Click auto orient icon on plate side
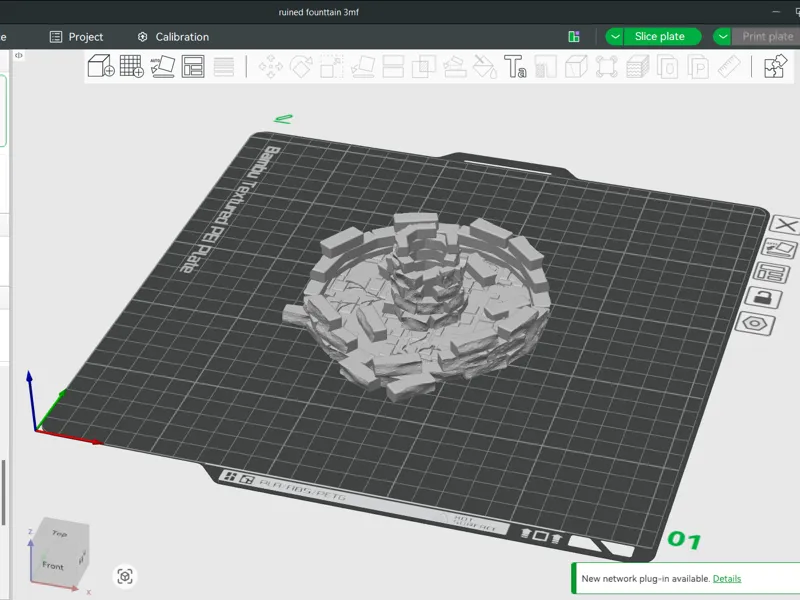Viewport: 800px width, 600px height. tap(779, 248)
